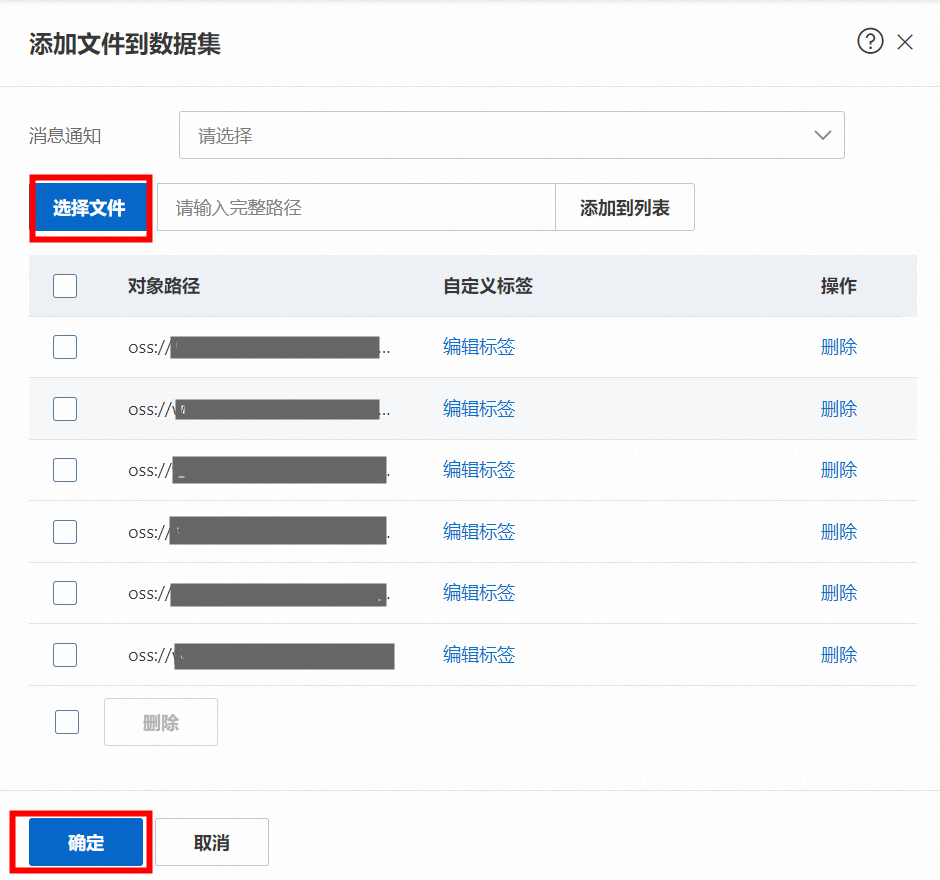Screen dimensions: 940x880
Task: Check the third oss path row checkbox
Action: pyautogui.click(x=65, y=470)
